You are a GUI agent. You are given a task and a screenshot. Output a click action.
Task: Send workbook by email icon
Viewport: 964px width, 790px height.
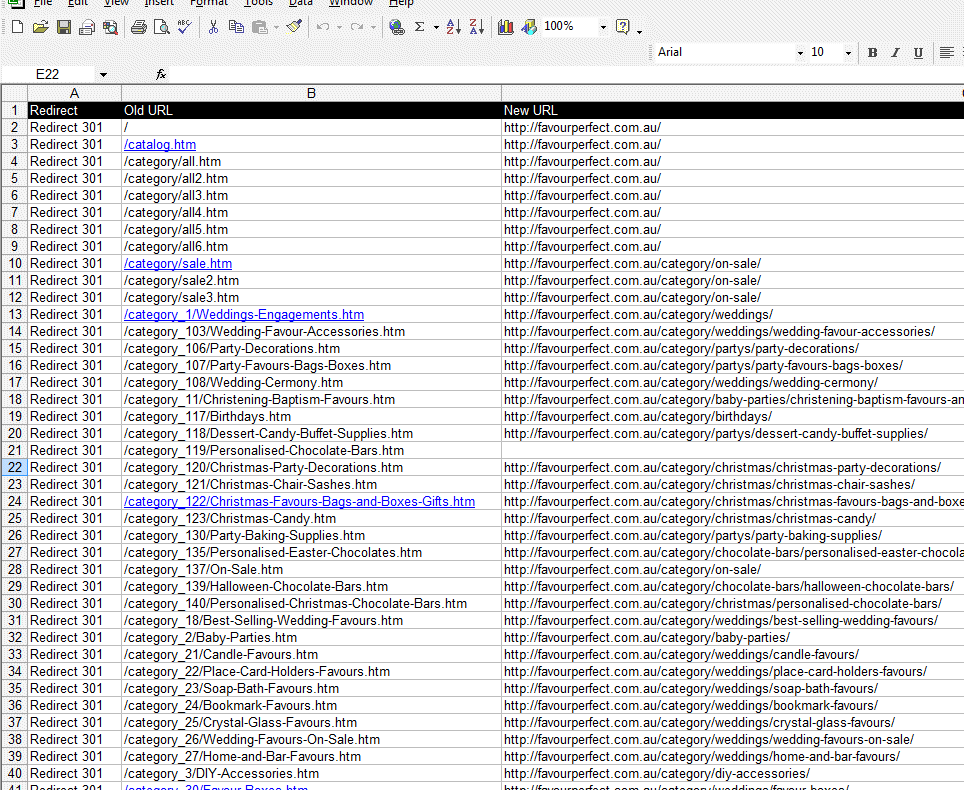pos(87,27)
